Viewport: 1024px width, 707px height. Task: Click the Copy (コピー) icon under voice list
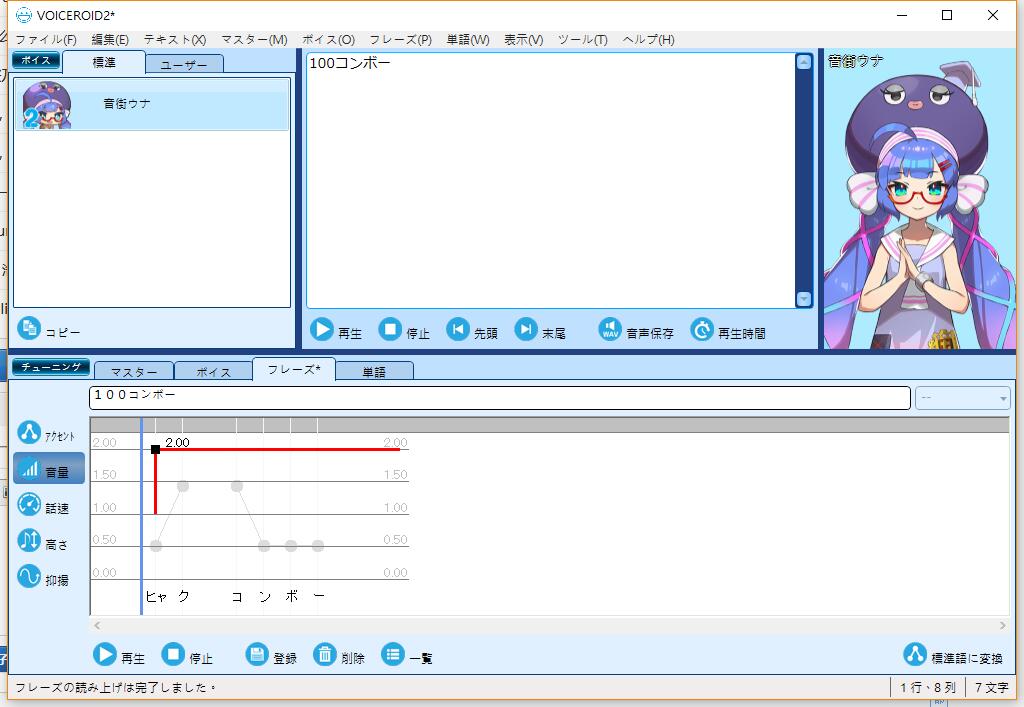(x=29, y=328)
